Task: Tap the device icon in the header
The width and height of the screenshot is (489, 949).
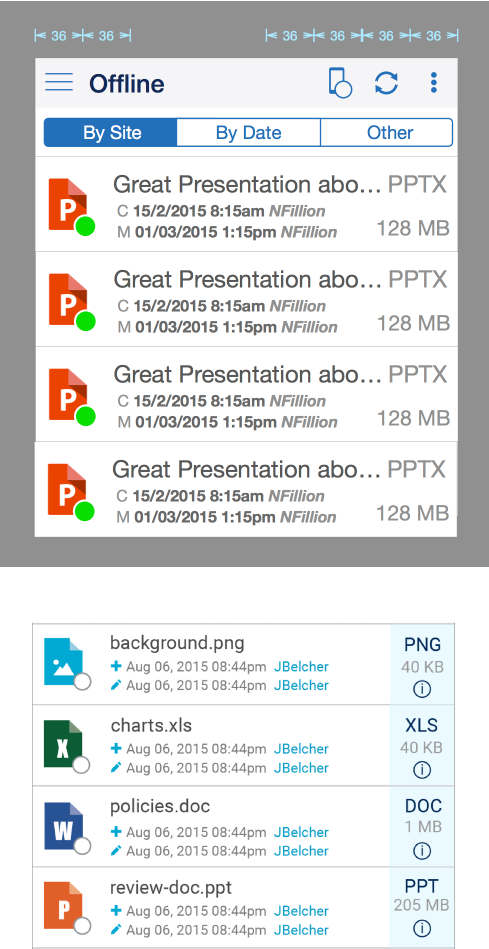Action: coord(340,83)
